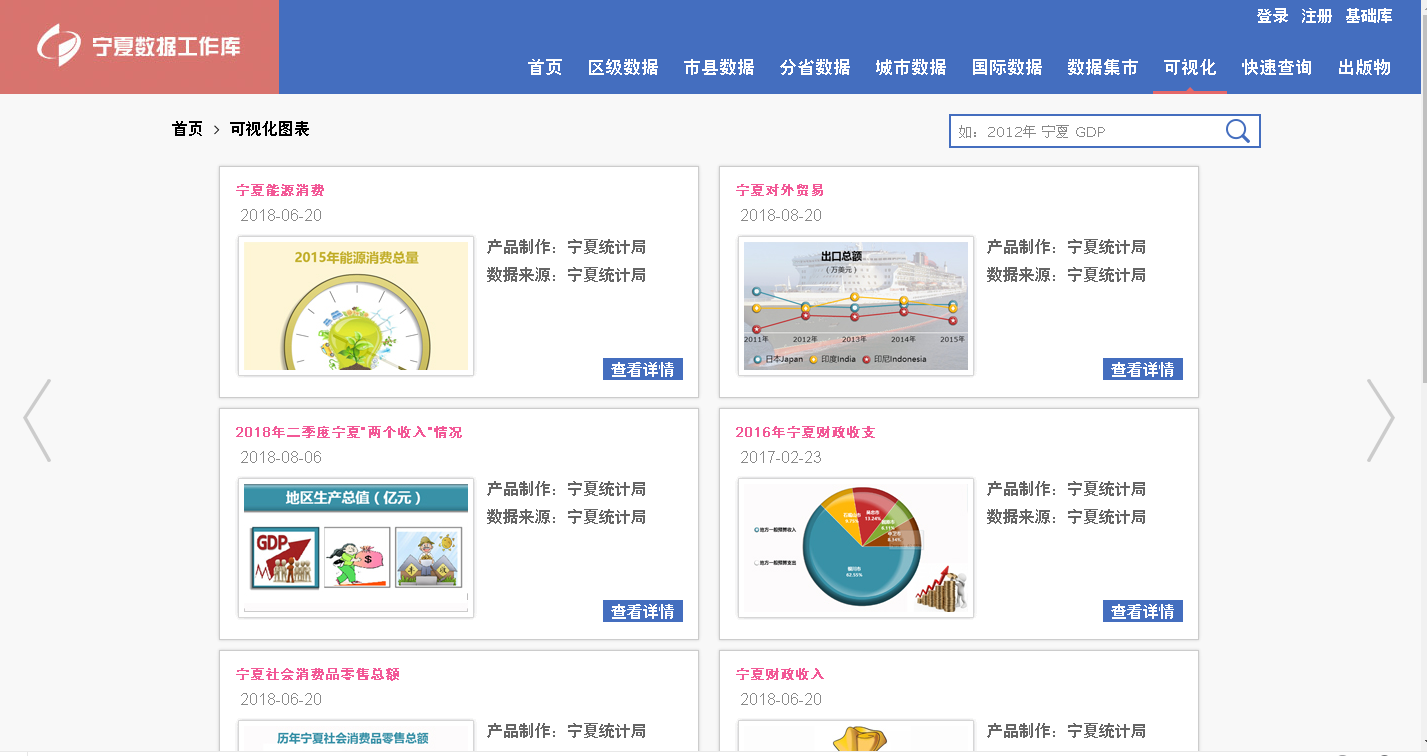Viewport: 1427px width, 756px height.
Task: Click the 登录 link
Action: 1272,16
